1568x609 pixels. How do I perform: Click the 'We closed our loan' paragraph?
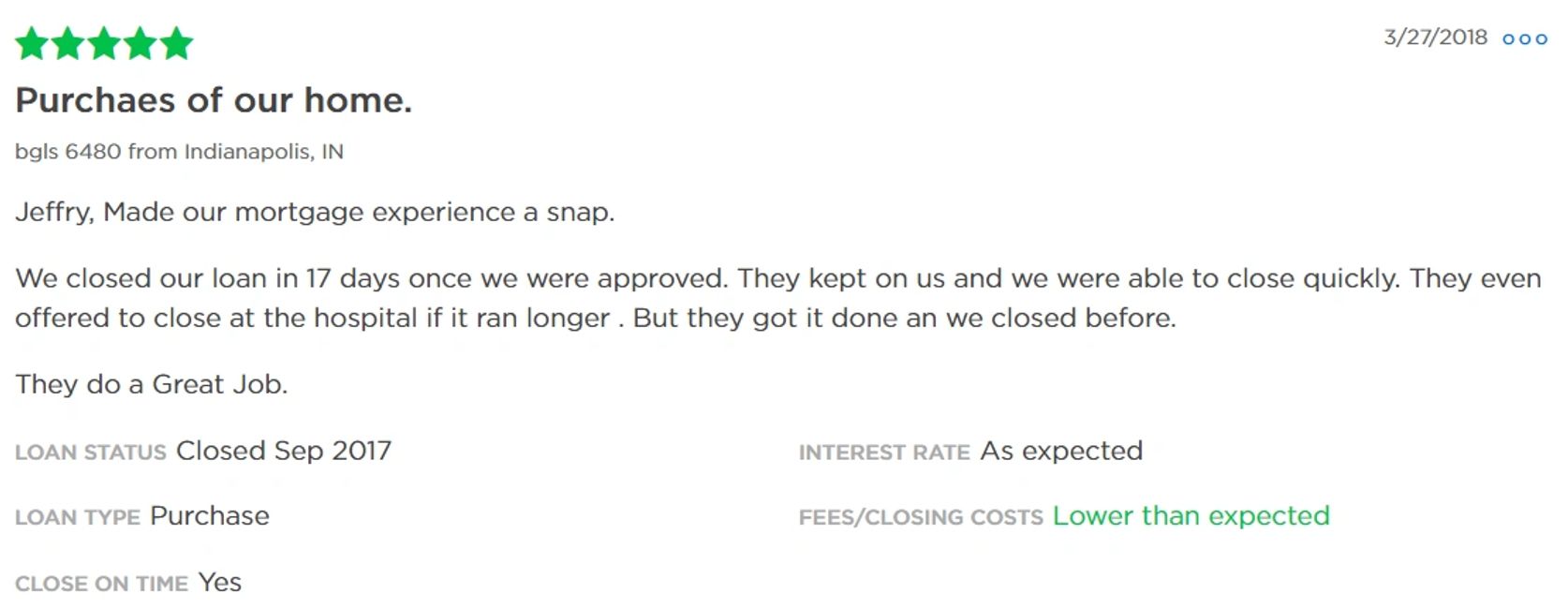pyautogui.click(x=777, y=298)
